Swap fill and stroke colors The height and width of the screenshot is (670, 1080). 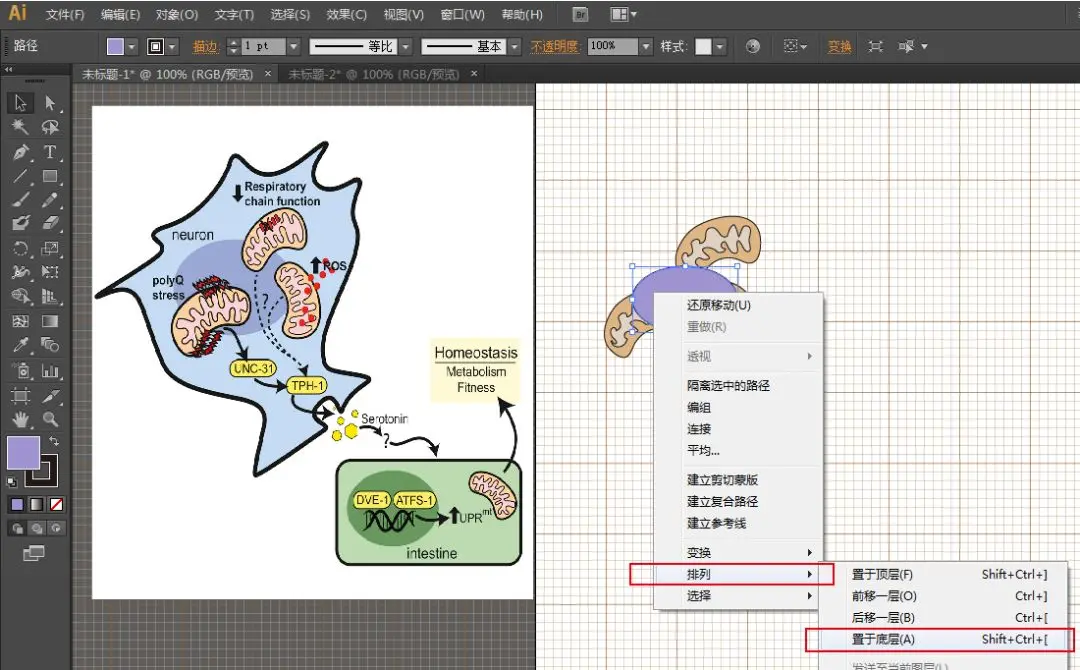tap(54, 441)
